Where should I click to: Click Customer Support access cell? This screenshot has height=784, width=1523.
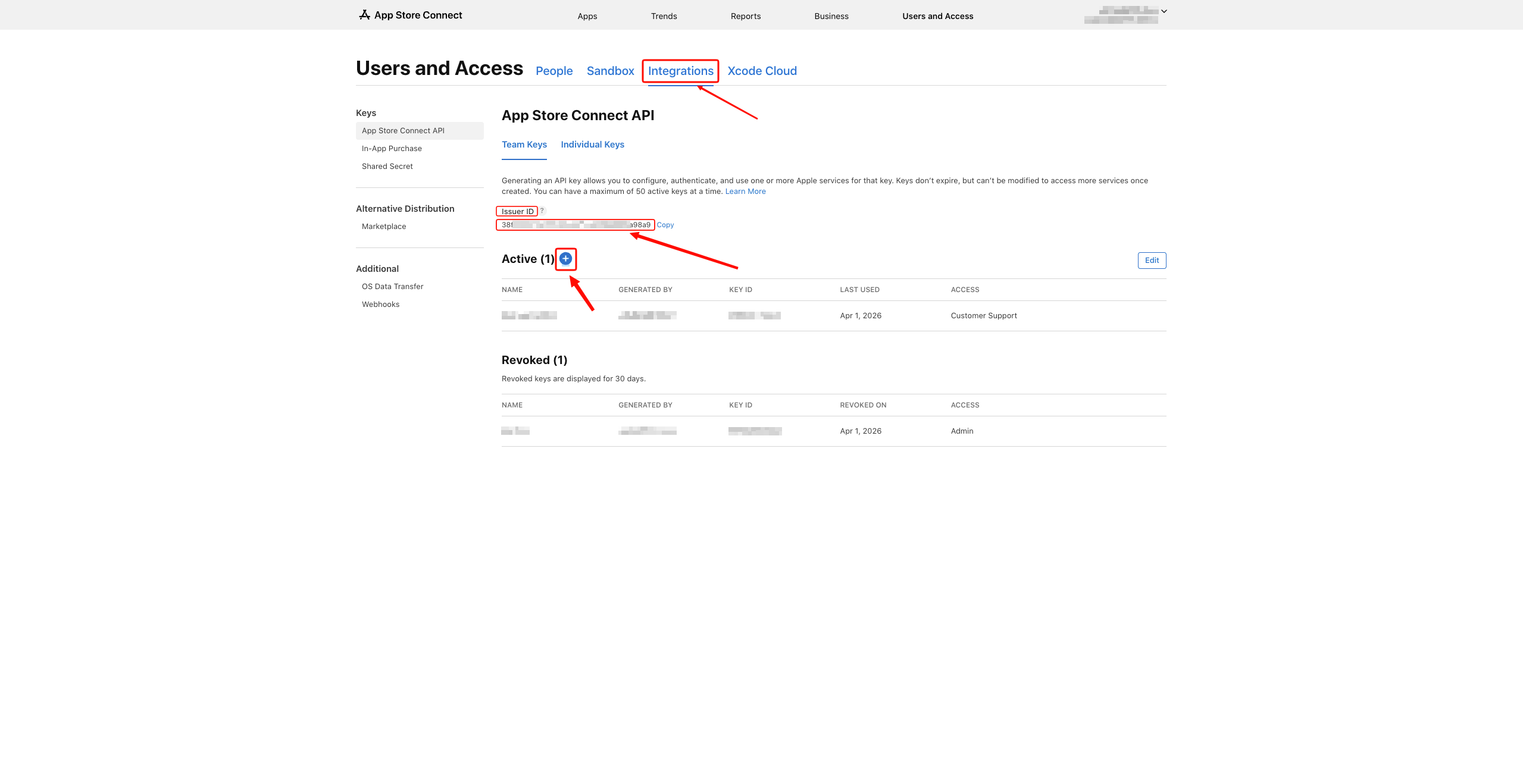(x=983, y=316)
